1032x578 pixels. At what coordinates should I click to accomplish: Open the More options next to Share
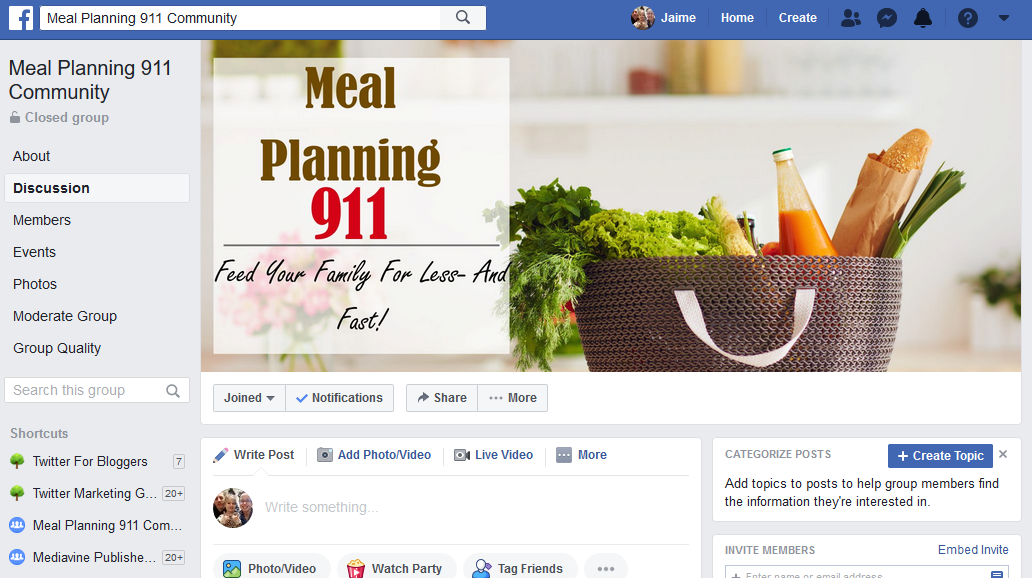coord(513,398)
